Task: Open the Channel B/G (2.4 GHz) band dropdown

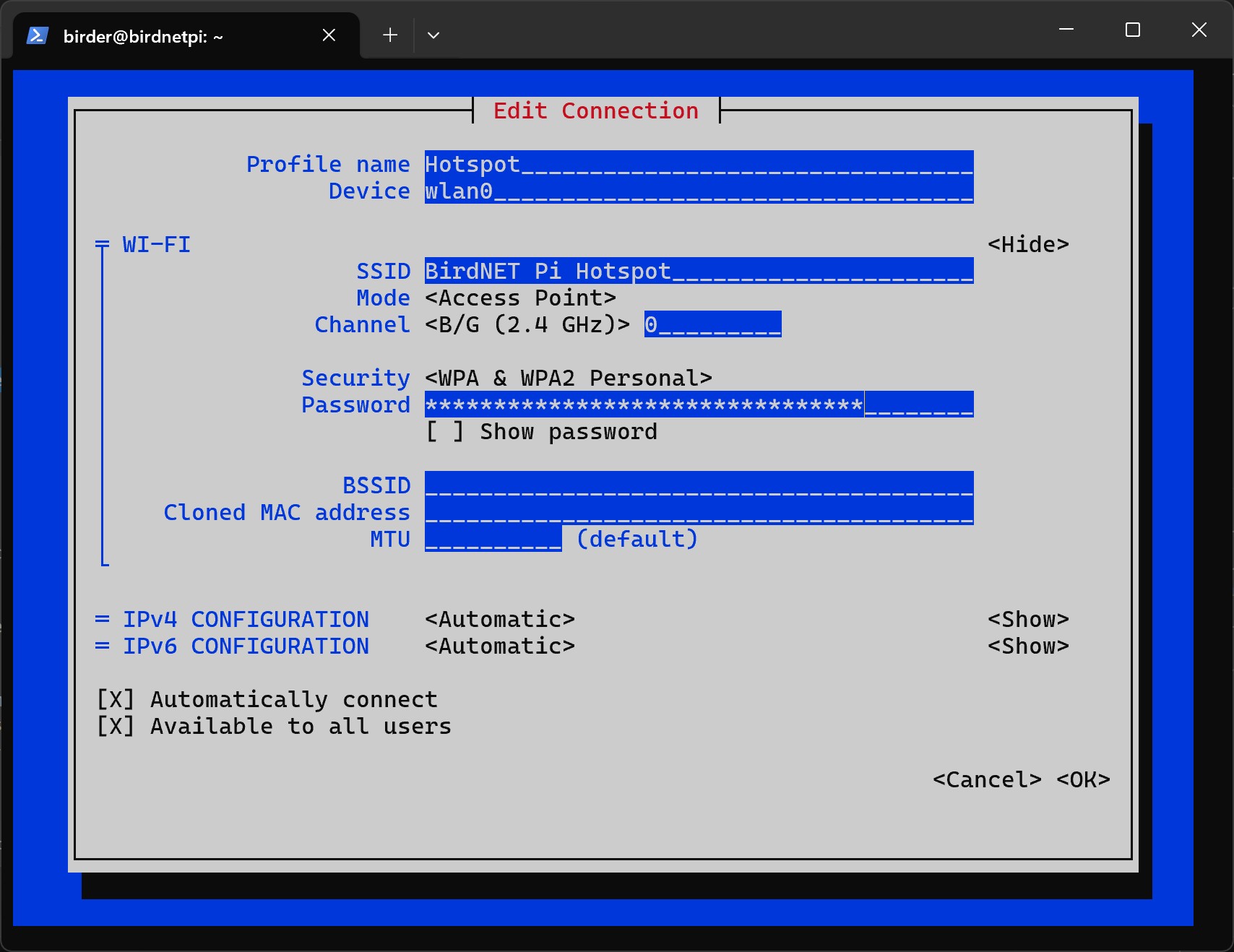Action: click(x=527, y=325)
